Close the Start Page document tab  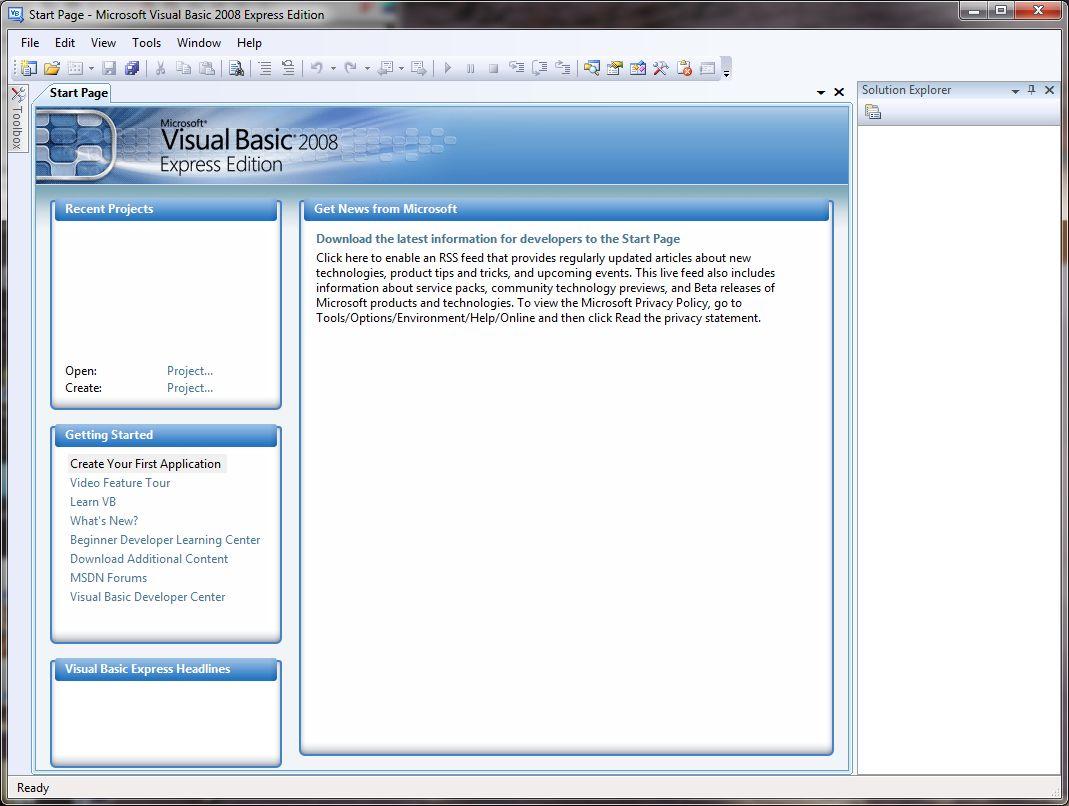(839, 92)
